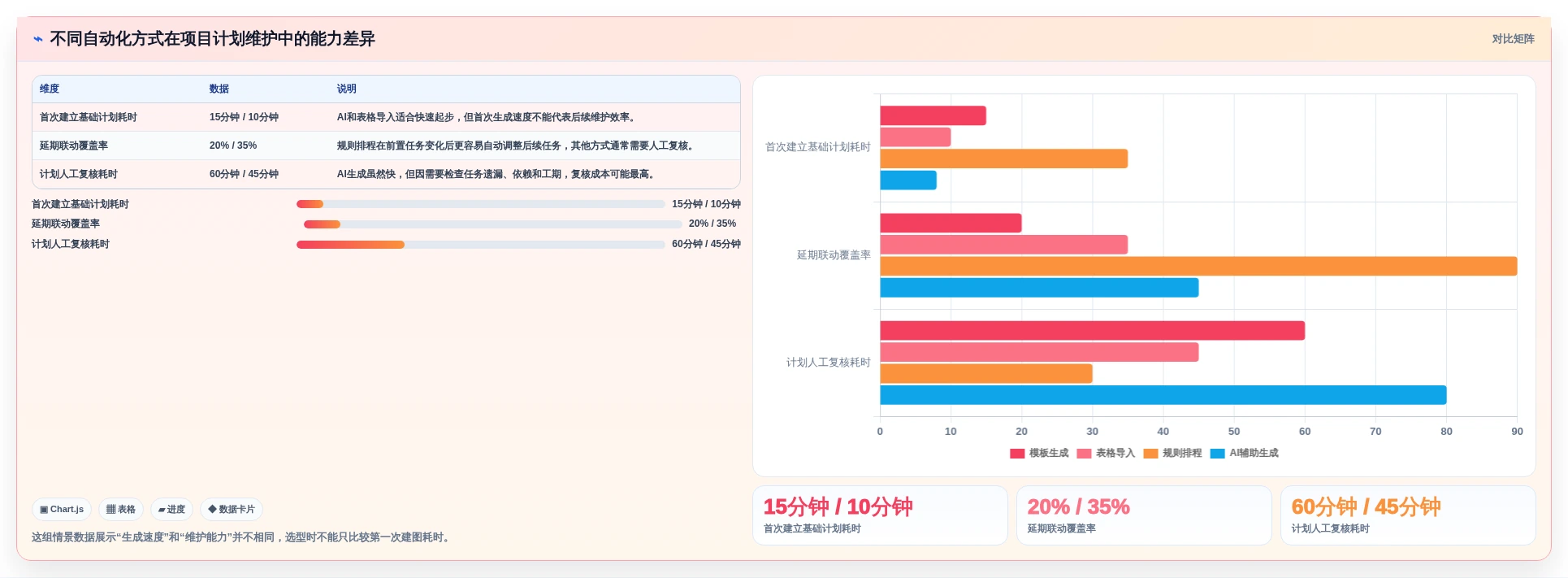Image resolution: width=1568 pixels, height=578 pixels.
Task: Click the 15分钟 / 10分钟 data card
Action: [x=880, y=515]
